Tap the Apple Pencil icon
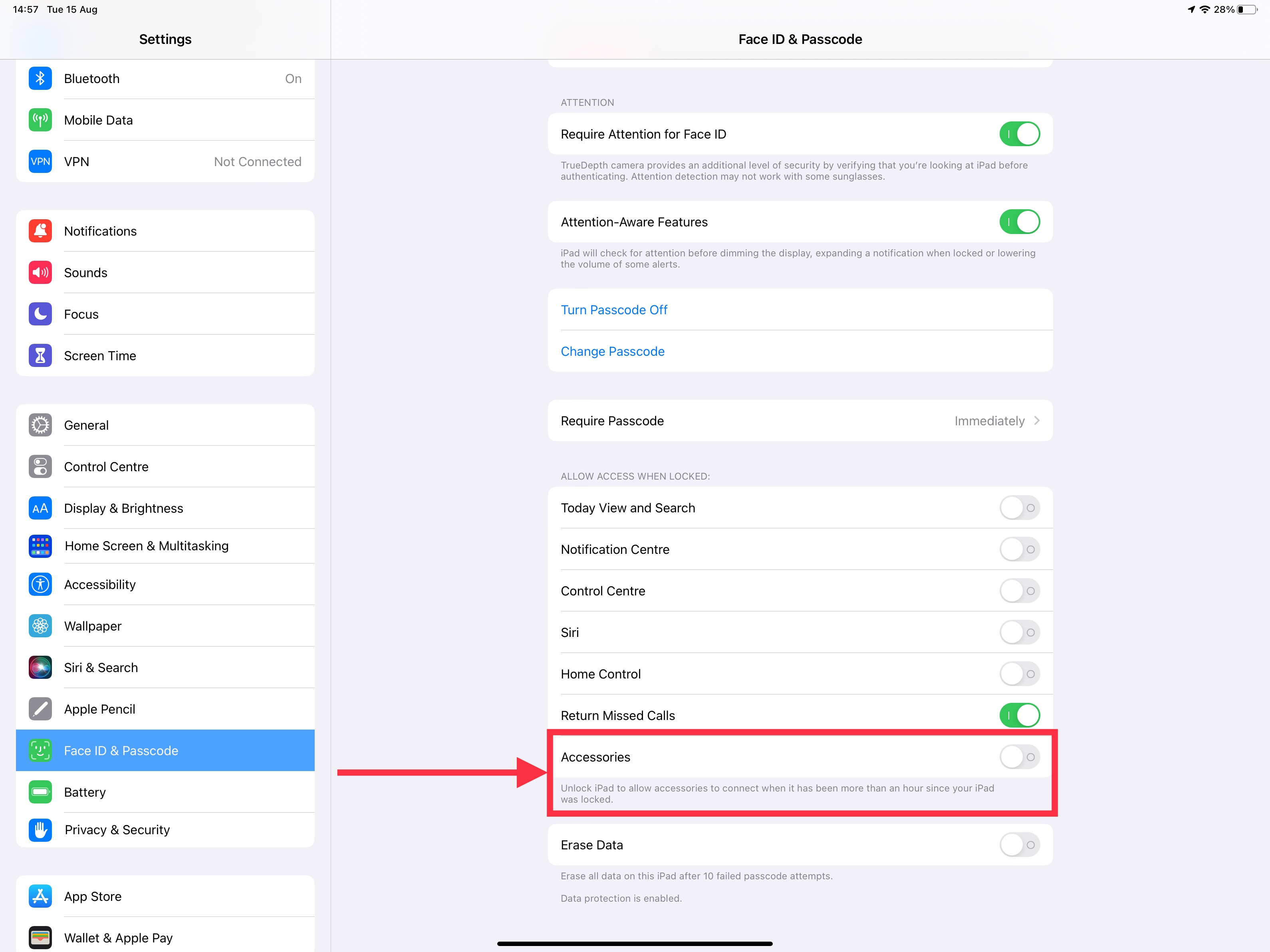 [x=40, y=709]
